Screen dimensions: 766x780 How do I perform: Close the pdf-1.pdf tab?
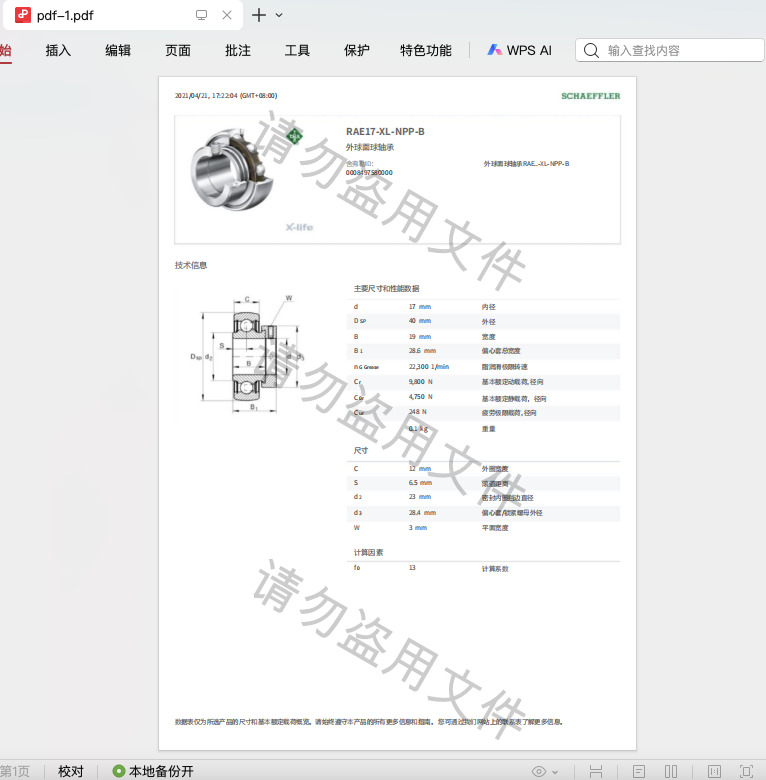click(227, 15)
